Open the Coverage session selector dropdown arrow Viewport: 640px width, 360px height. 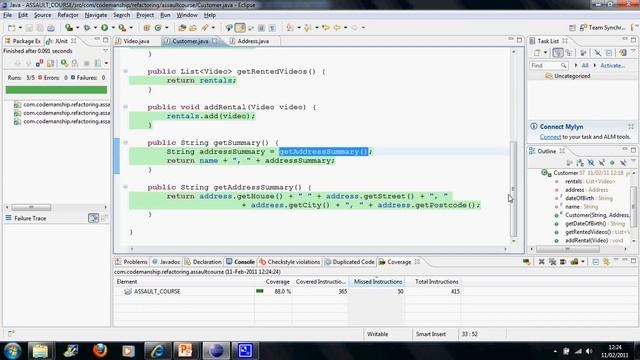(583, 262)
